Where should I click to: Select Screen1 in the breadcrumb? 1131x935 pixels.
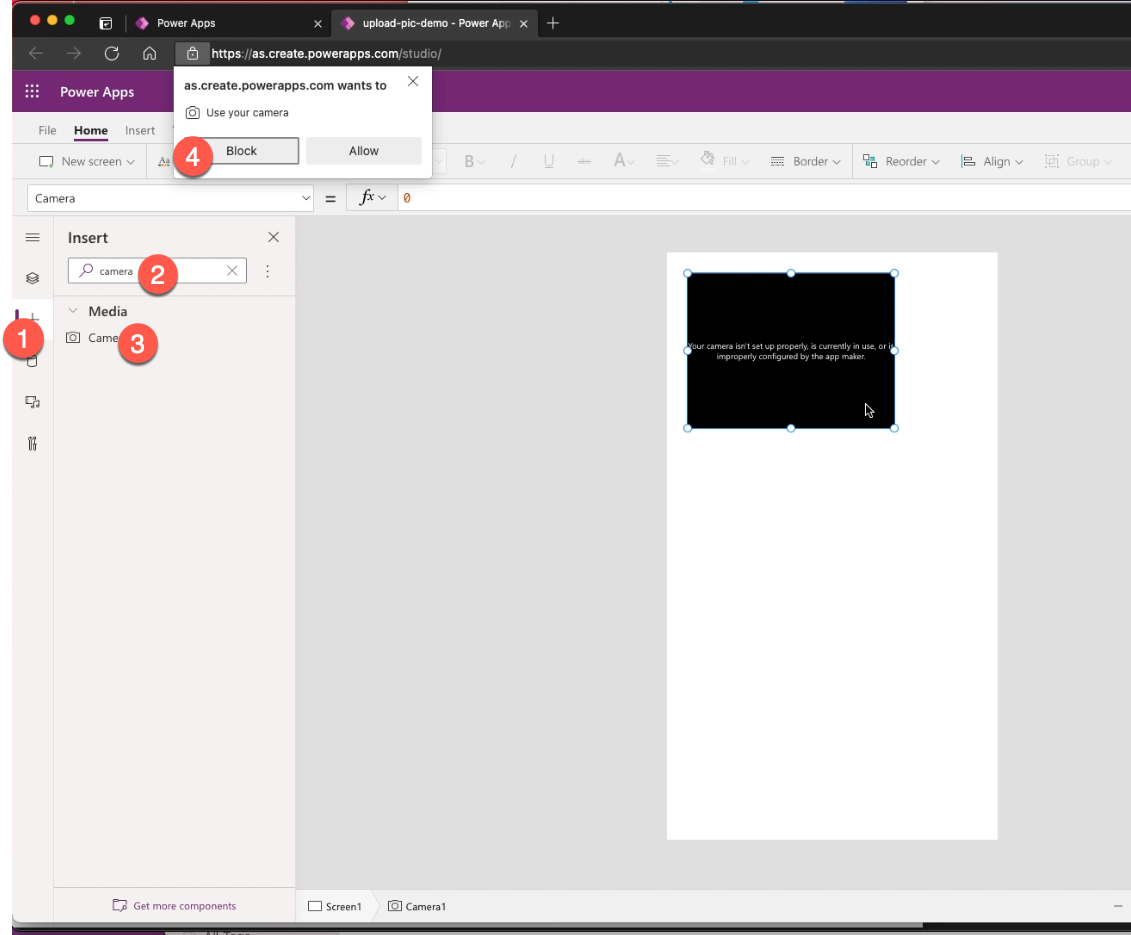(335, 906)
